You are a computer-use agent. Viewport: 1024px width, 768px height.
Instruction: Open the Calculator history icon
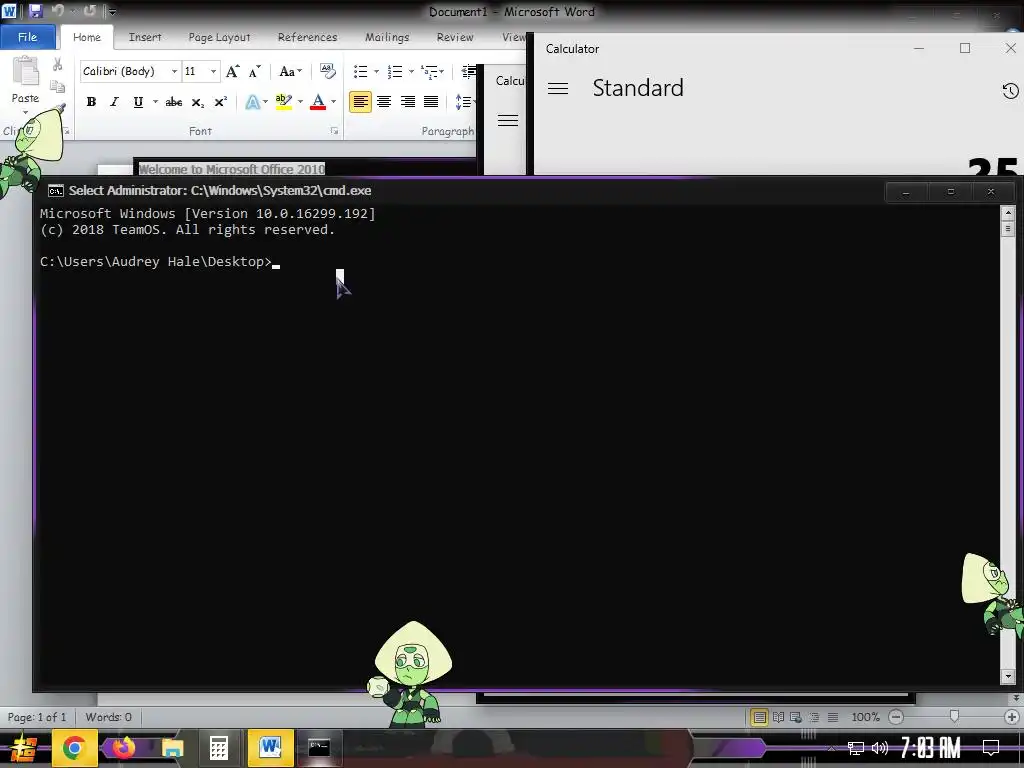(1010, 91)
